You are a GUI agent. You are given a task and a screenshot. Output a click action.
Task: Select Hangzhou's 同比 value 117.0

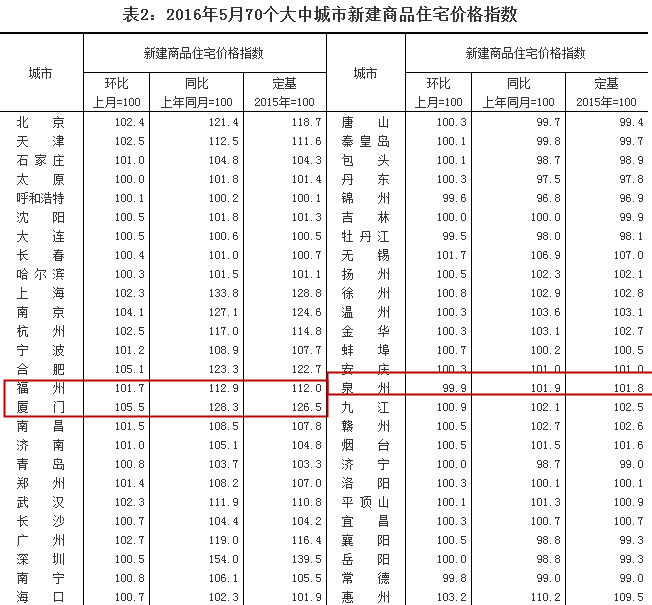click(x=224, y=331)
